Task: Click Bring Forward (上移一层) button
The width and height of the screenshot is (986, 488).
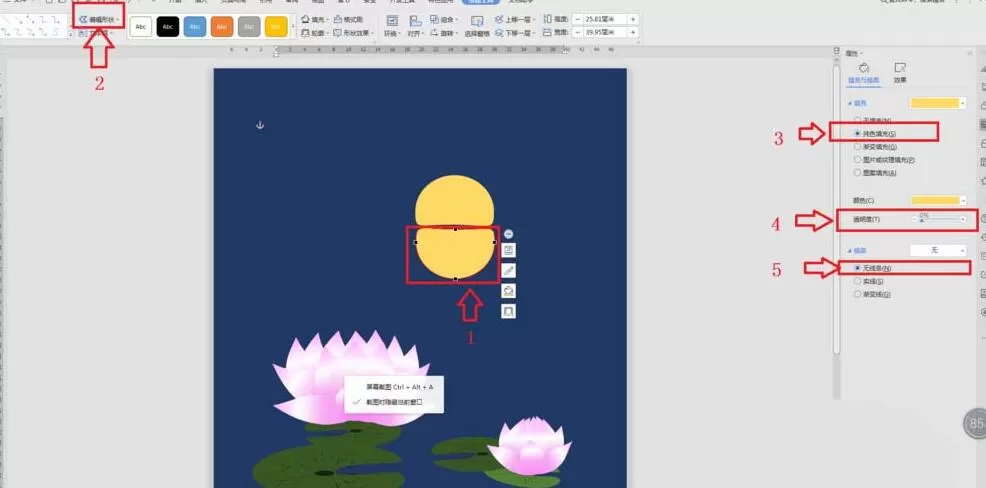Action: [514, 19]
